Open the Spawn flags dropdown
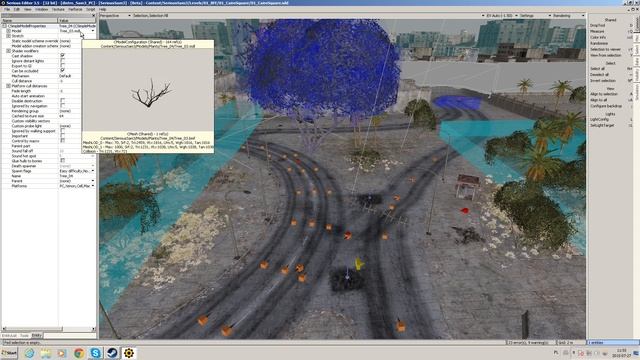Screen dimensions: 640x360 (93, 171)
